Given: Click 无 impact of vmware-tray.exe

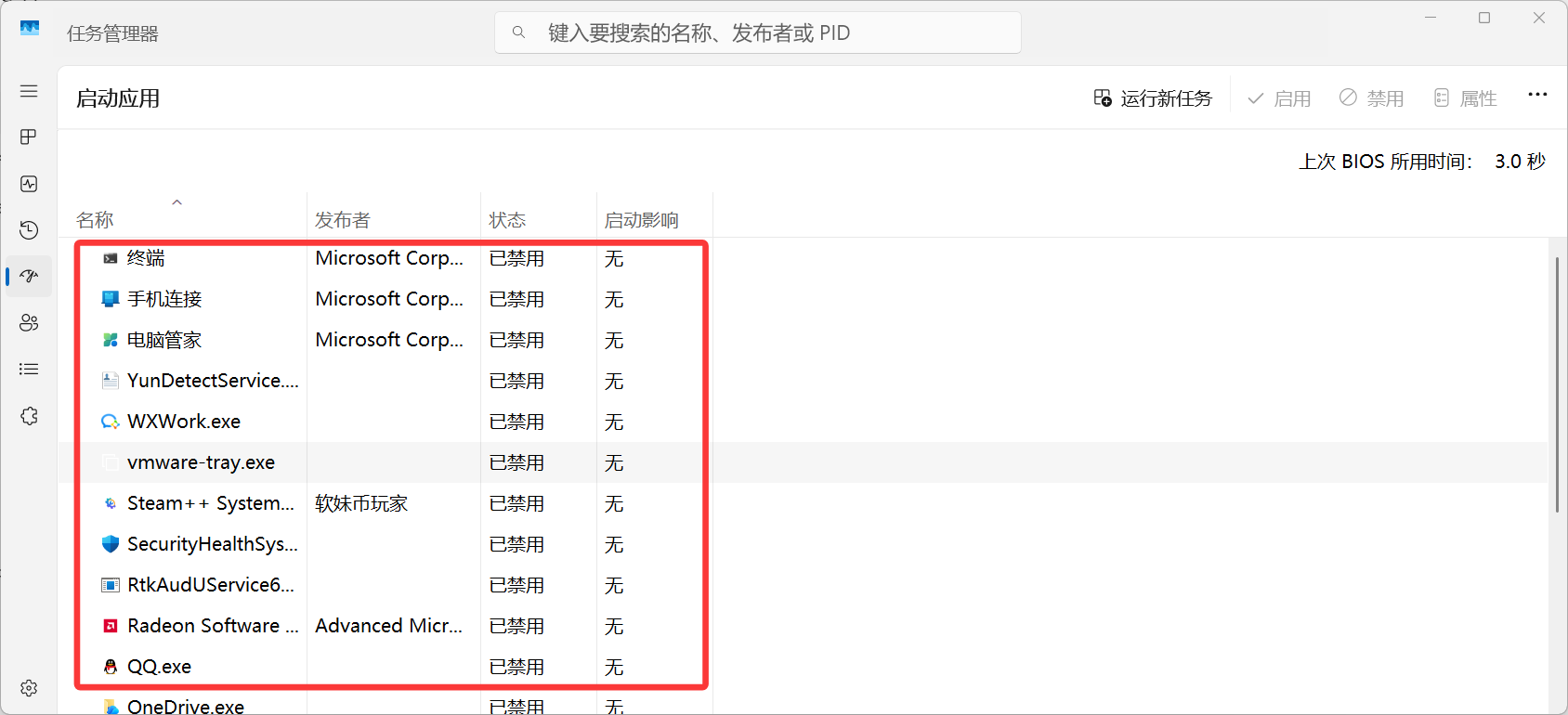Looking at the screenshot, I should (614, 462).
